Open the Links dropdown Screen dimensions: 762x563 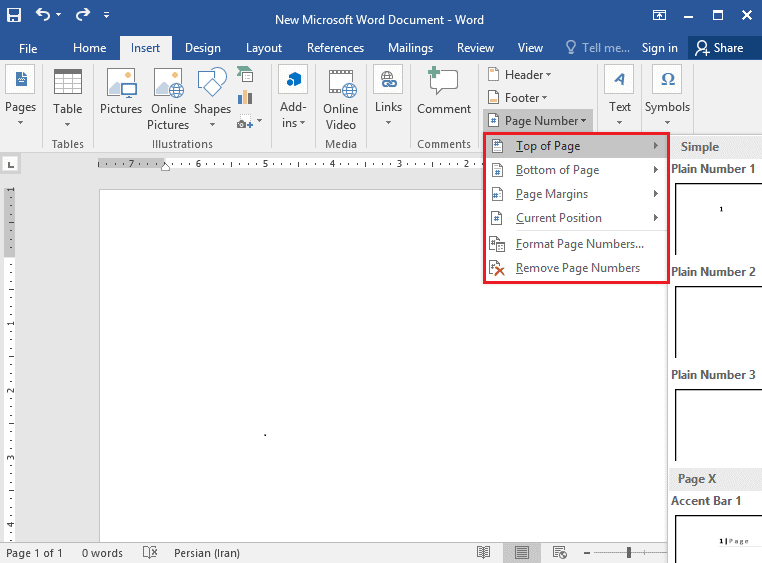(388, 96)
